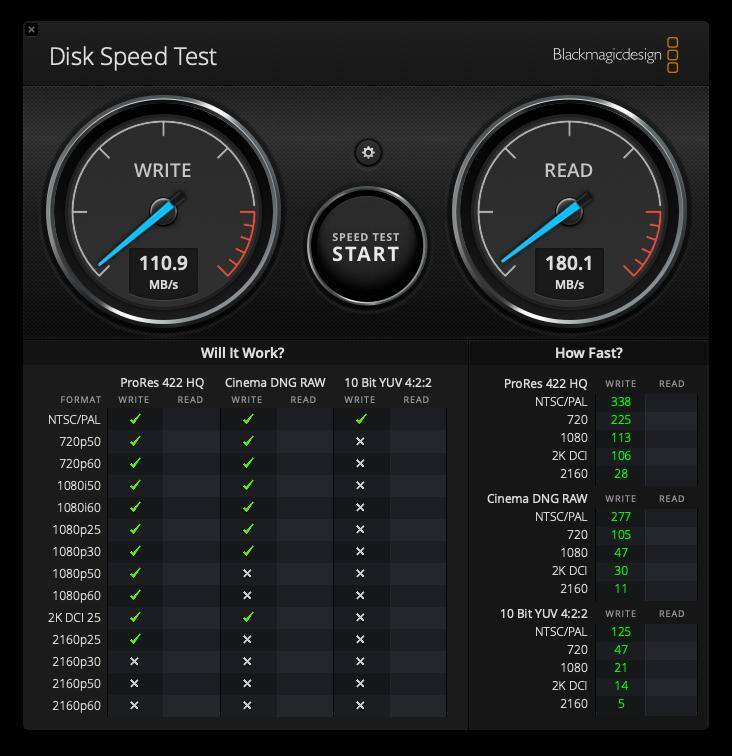Click Cinema DNG RAW 1080p50 write cross

pyautogui.click(x=248, y=574)
